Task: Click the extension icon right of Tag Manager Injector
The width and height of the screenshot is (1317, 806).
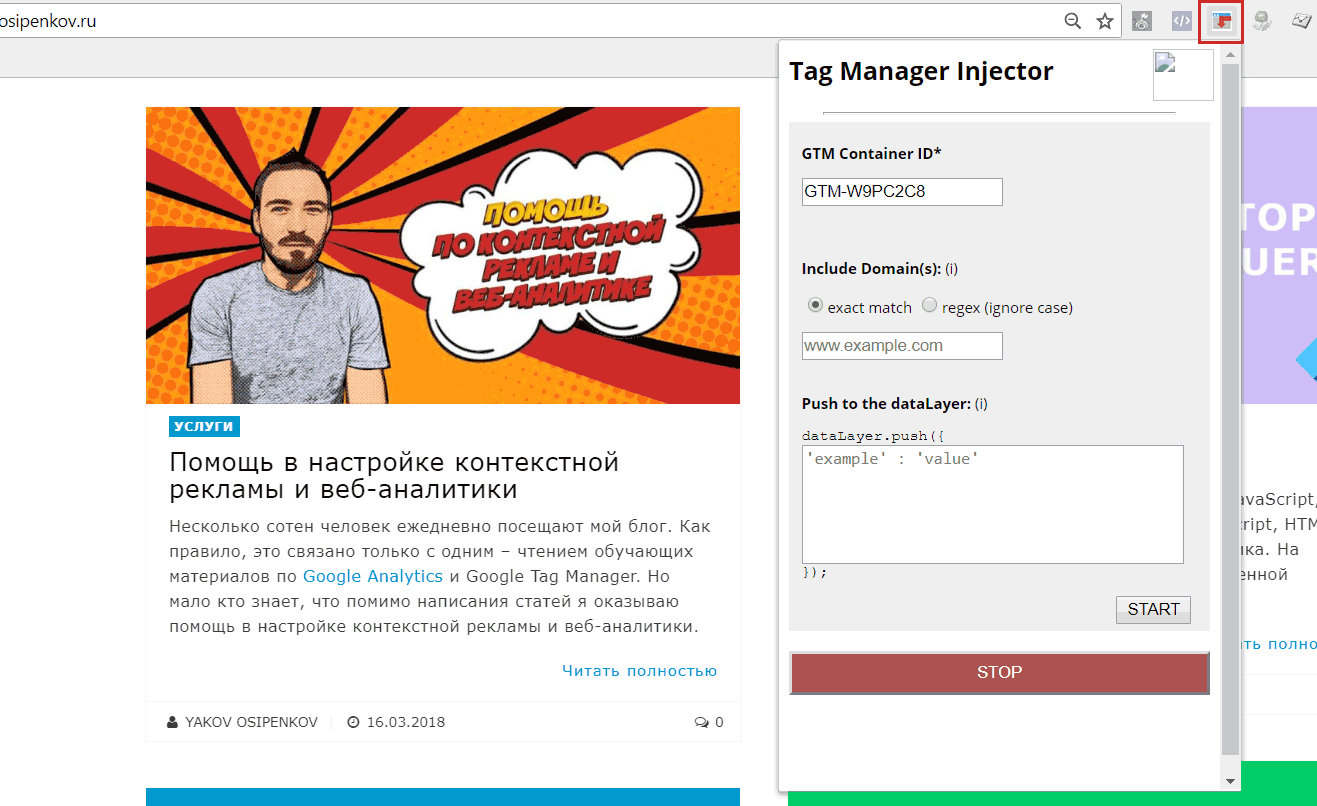Action: 1262,21
